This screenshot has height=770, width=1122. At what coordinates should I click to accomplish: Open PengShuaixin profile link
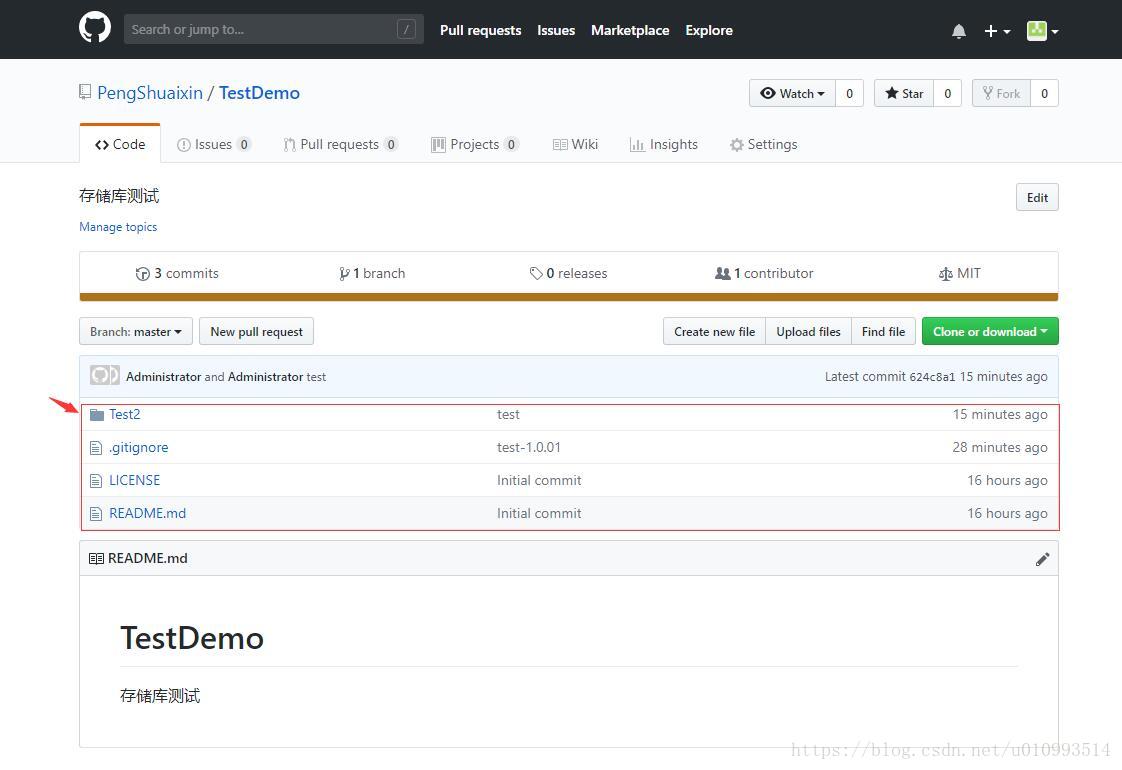[x=150, y=93]
